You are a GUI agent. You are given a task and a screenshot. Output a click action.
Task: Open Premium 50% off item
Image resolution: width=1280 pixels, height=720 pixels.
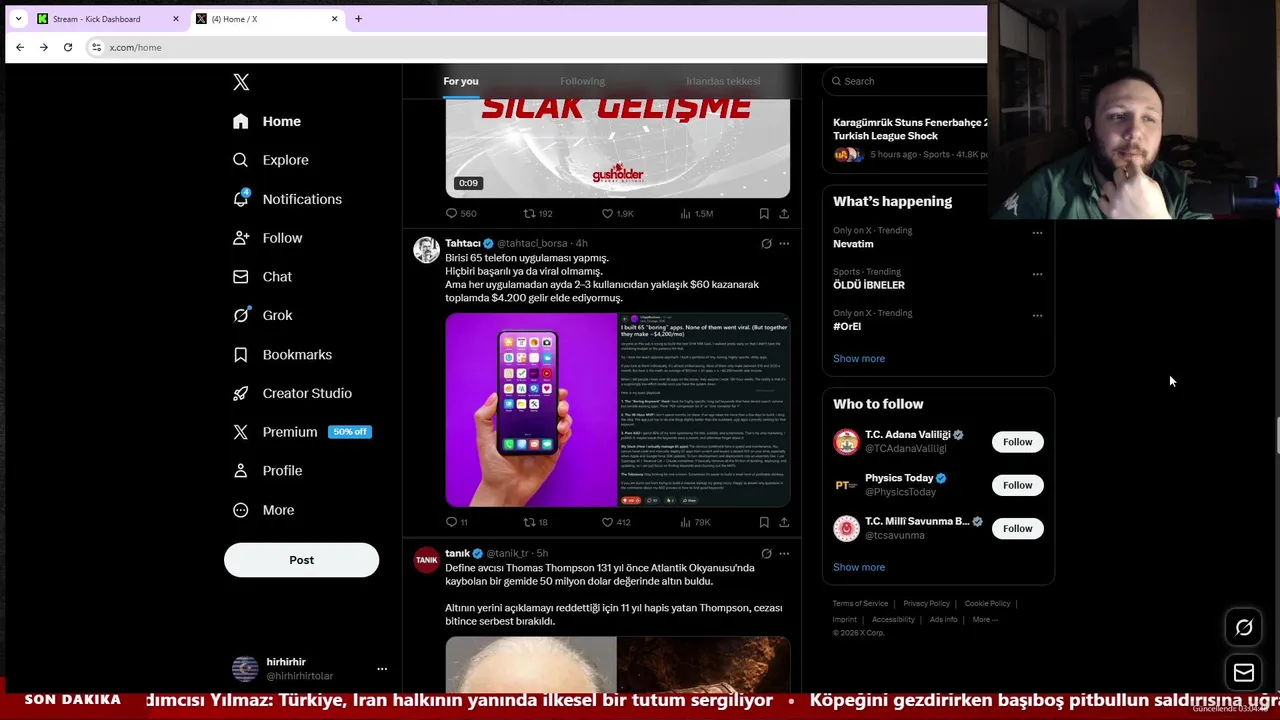(301, 432)
